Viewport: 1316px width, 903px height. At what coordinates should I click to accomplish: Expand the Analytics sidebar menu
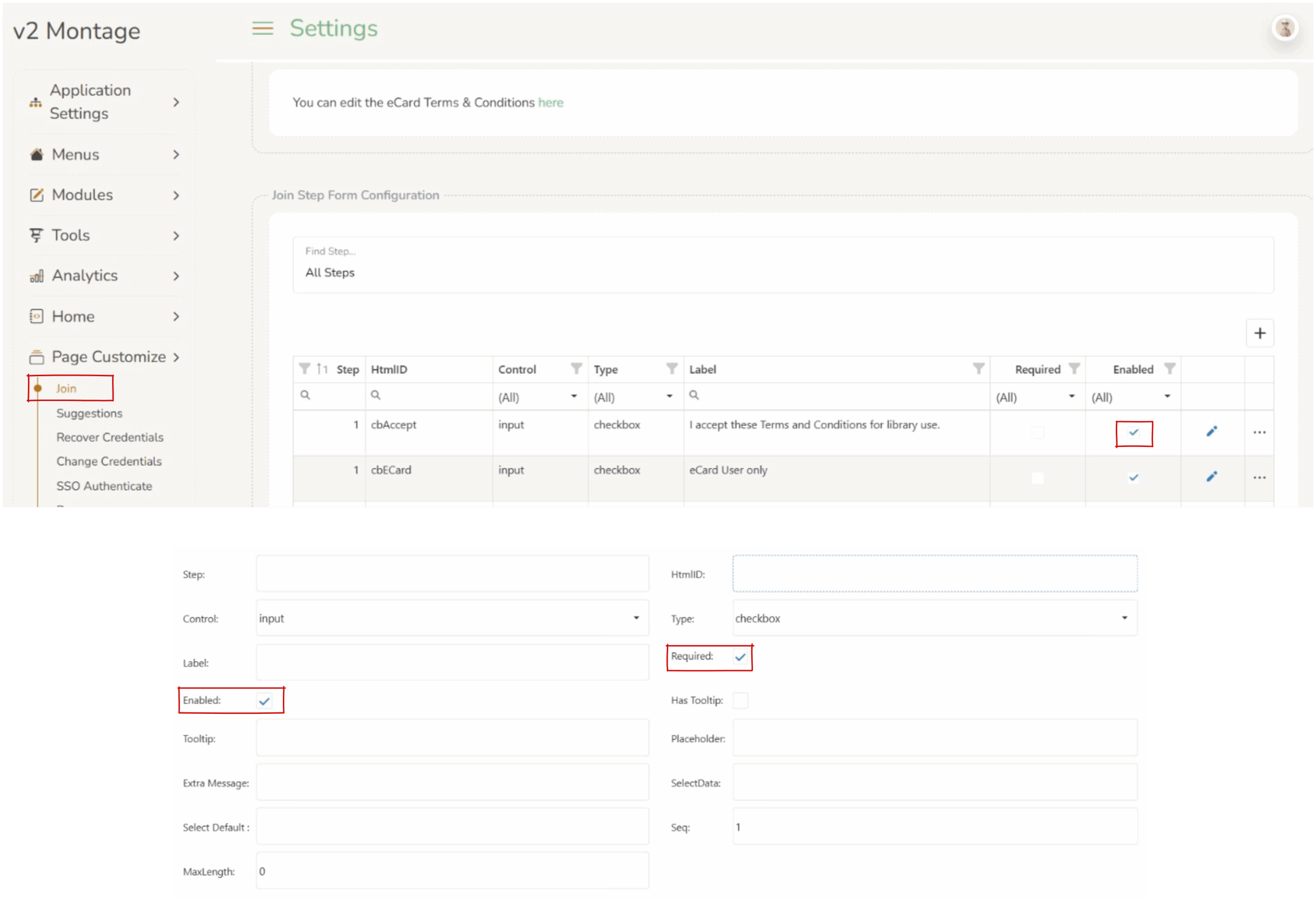105,276
